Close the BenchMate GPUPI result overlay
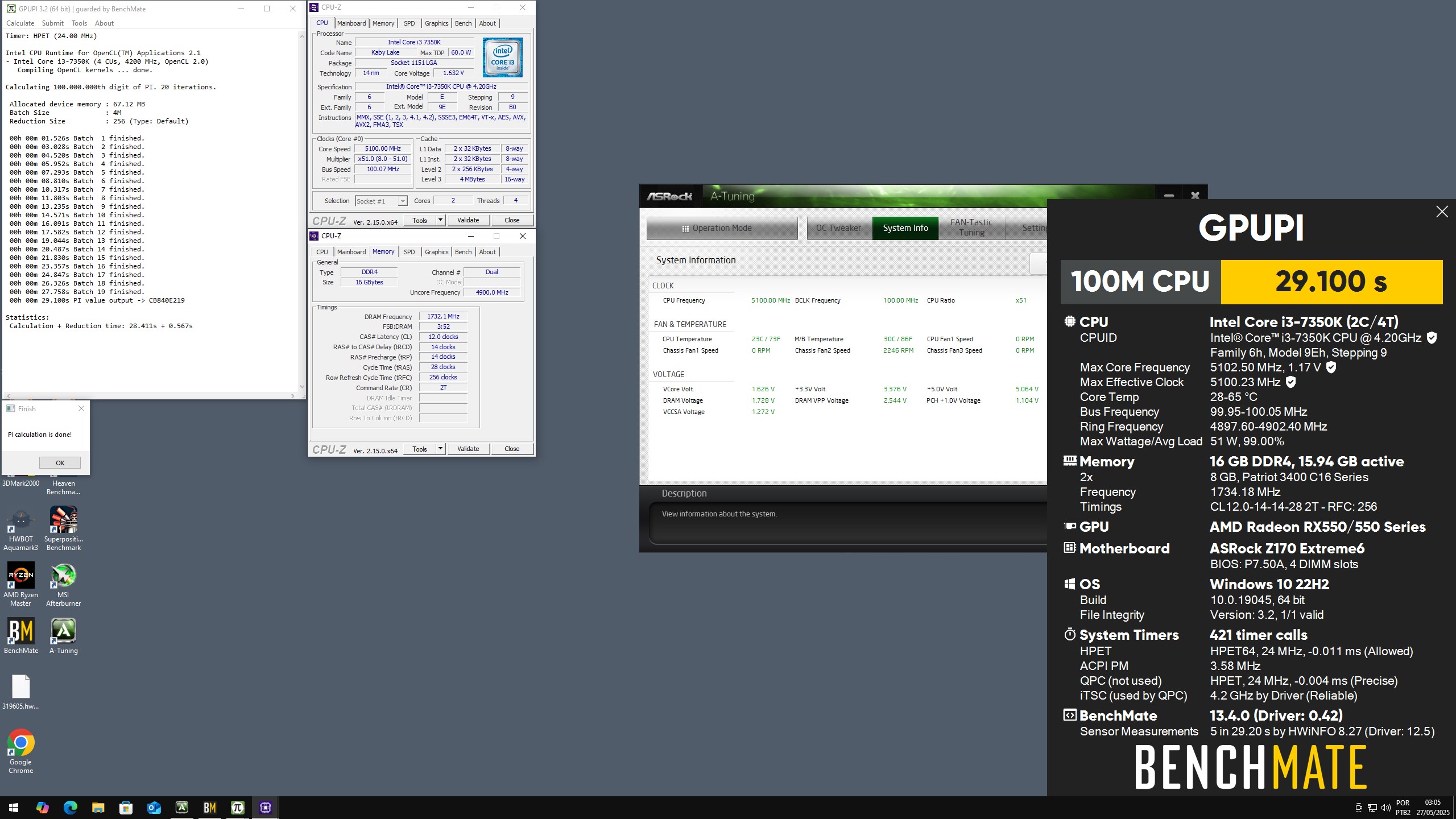1456x819 pixels. [1442, 212]
